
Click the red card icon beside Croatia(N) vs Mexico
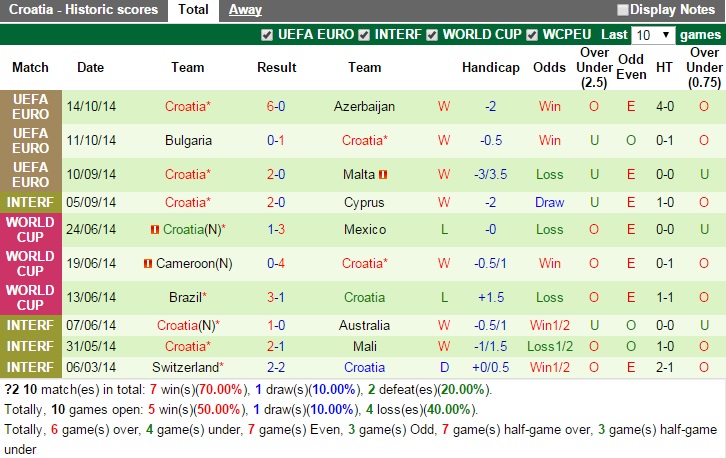155,230
